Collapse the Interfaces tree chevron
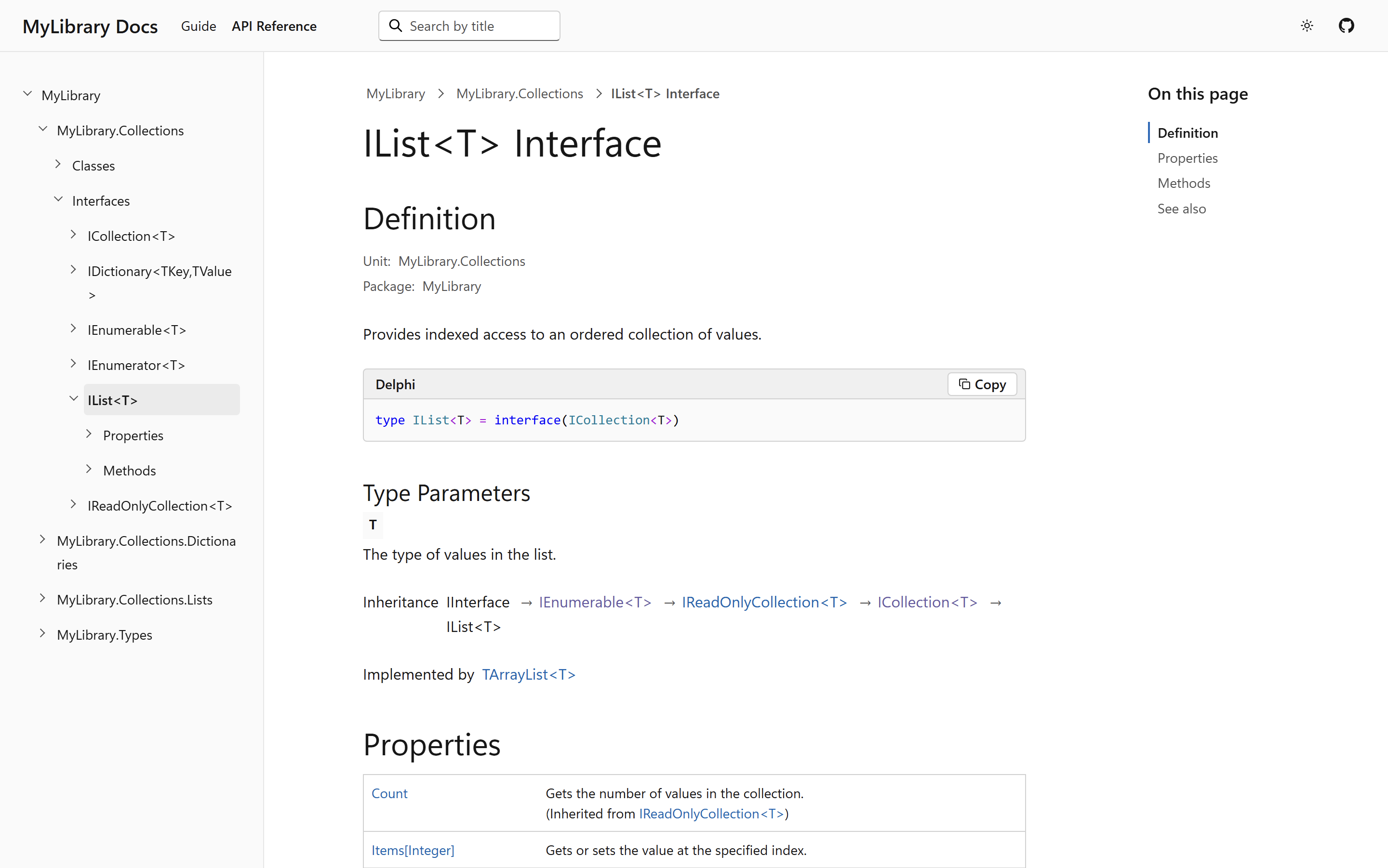The height and width of the screenshot is (868, 1388). 58,200
